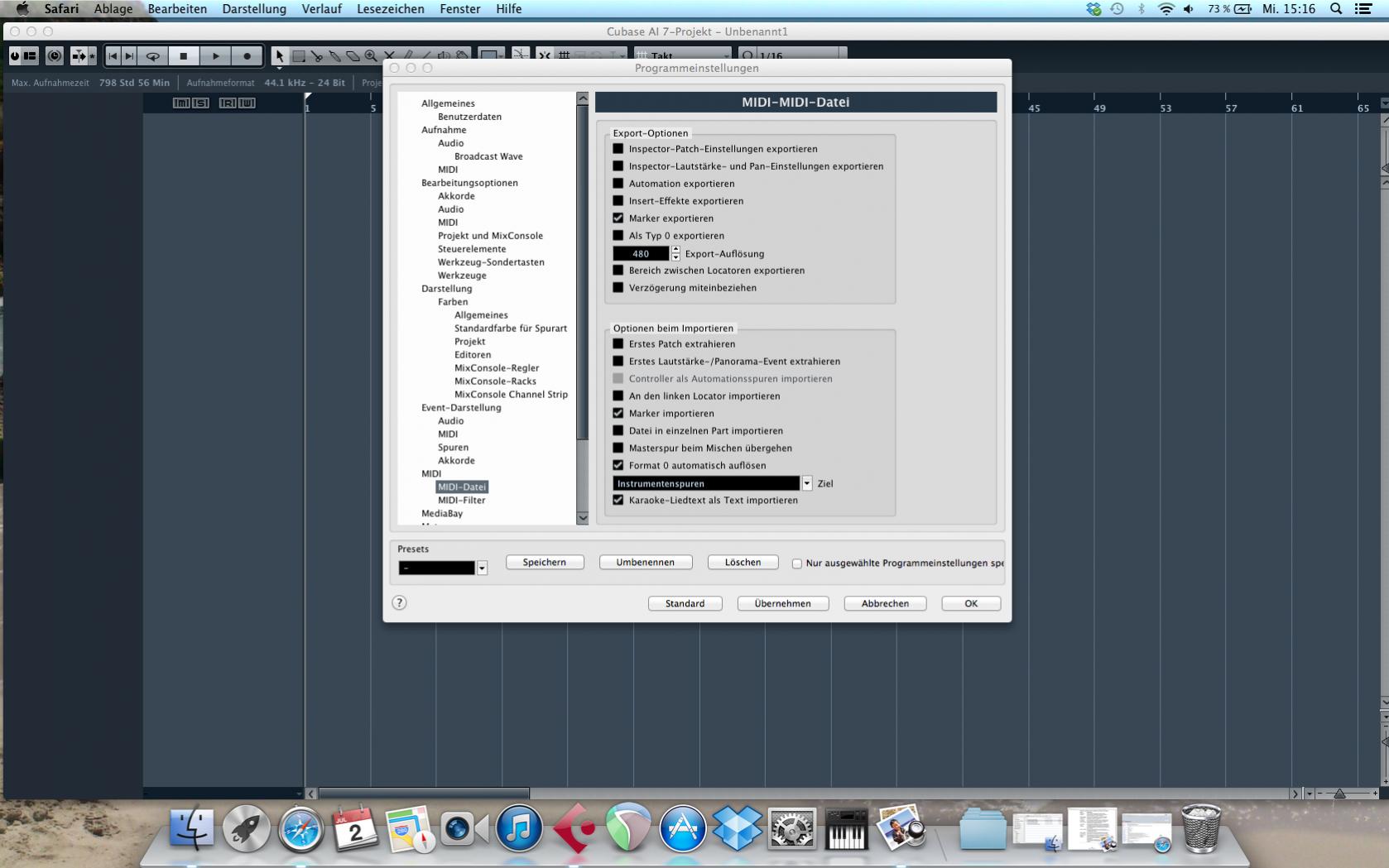Viewport: 1389px width, 868px height.
Task: Uncheck Format 0 automatisch auflösen
Action: coord(618,466)
